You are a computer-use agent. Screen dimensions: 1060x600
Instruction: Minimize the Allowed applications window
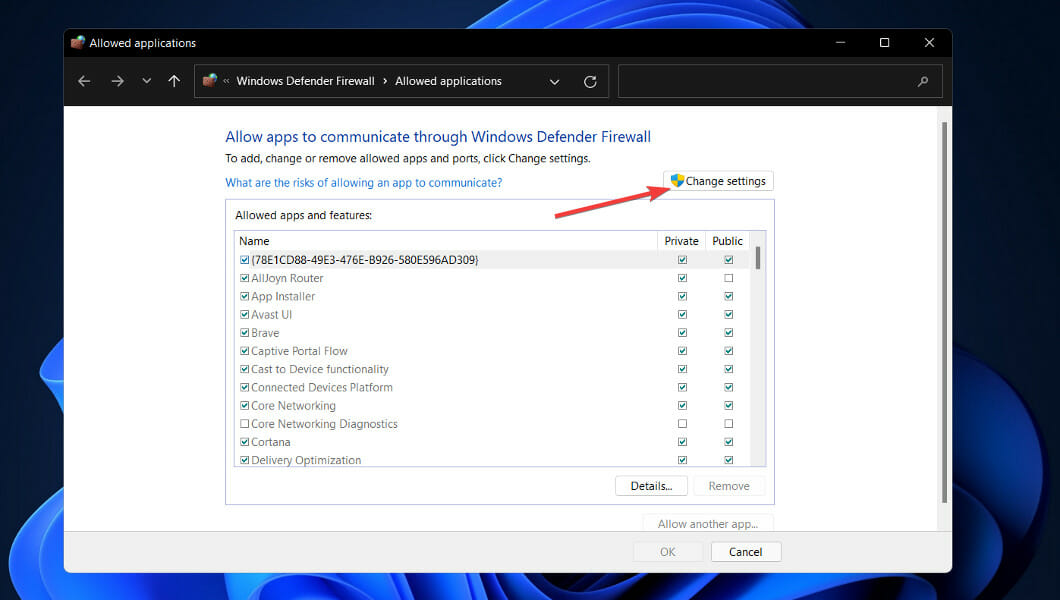(840, 43)
